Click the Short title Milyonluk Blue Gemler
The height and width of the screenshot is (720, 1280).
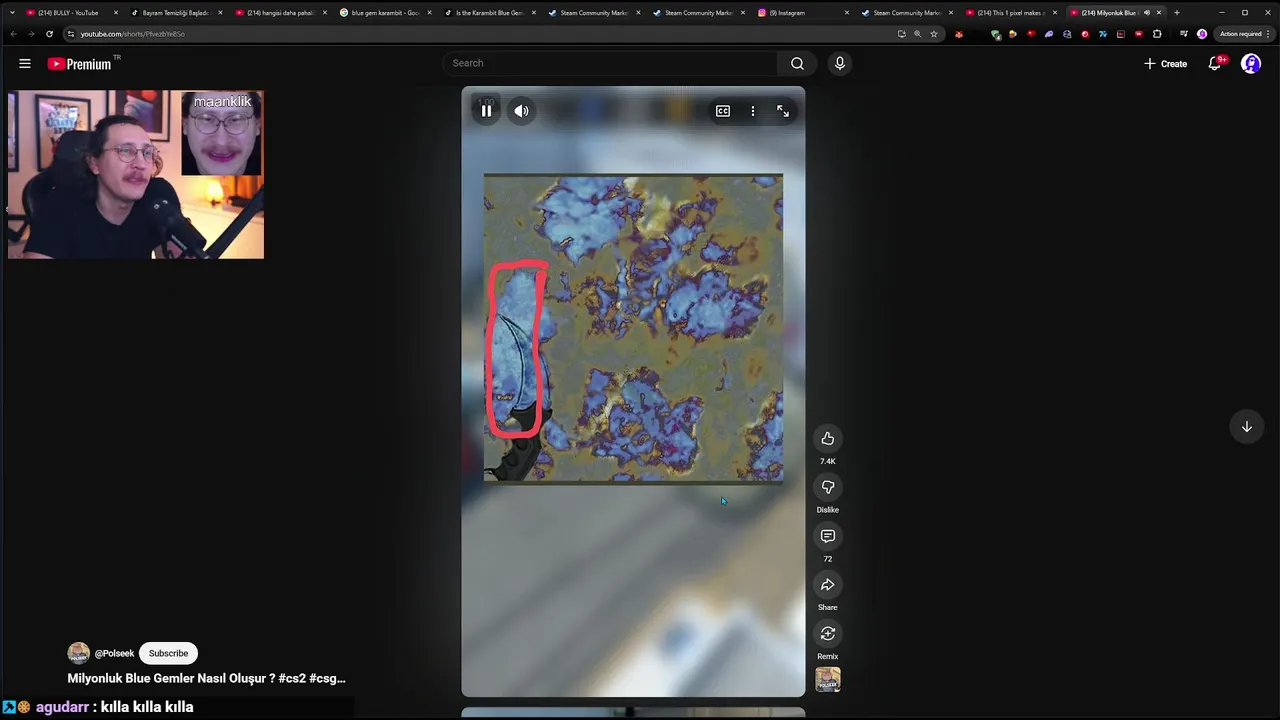click(x=206, y=678)
